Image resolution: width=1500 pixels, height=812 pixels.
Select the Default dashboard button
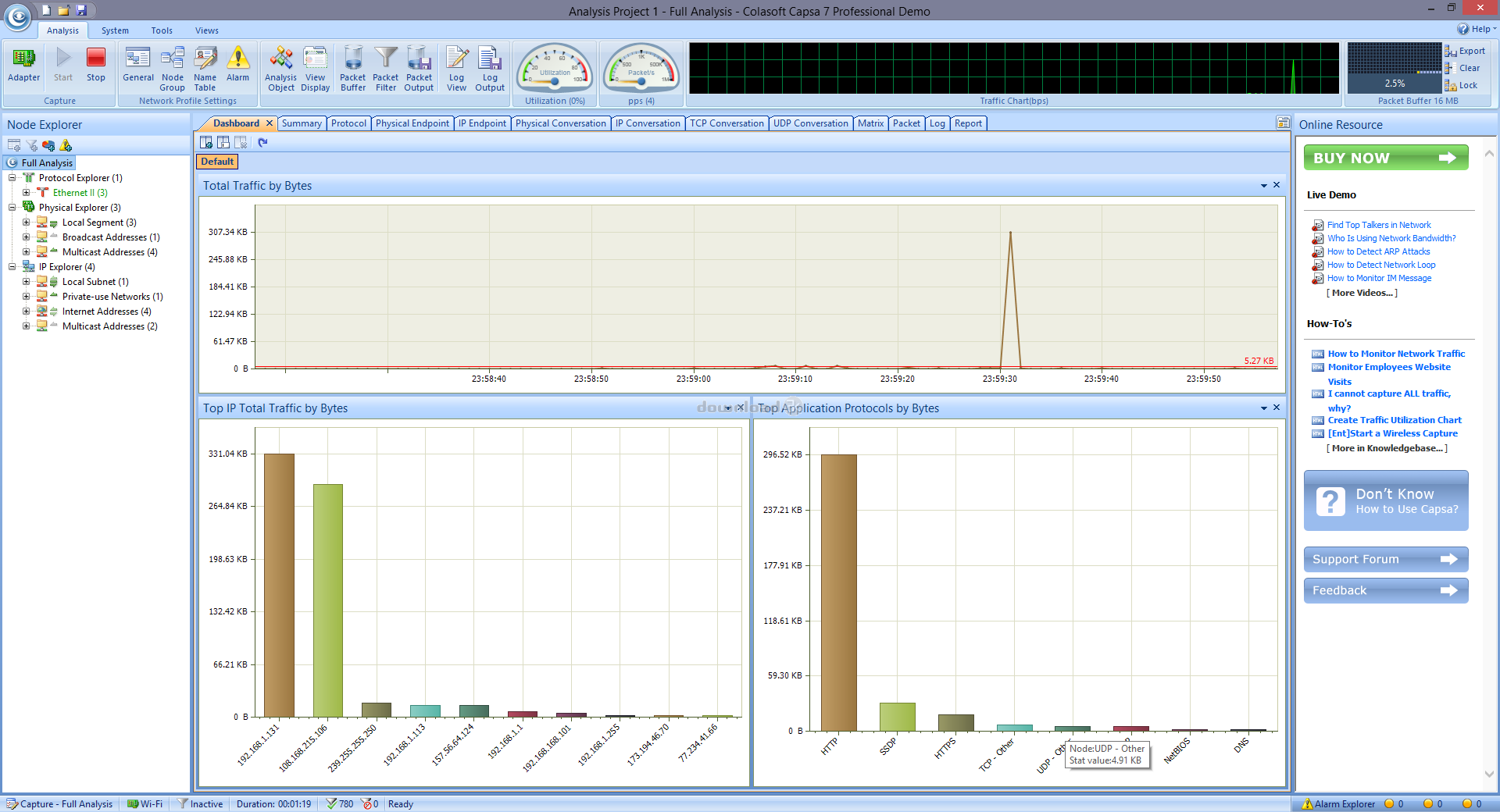[217, 162]
